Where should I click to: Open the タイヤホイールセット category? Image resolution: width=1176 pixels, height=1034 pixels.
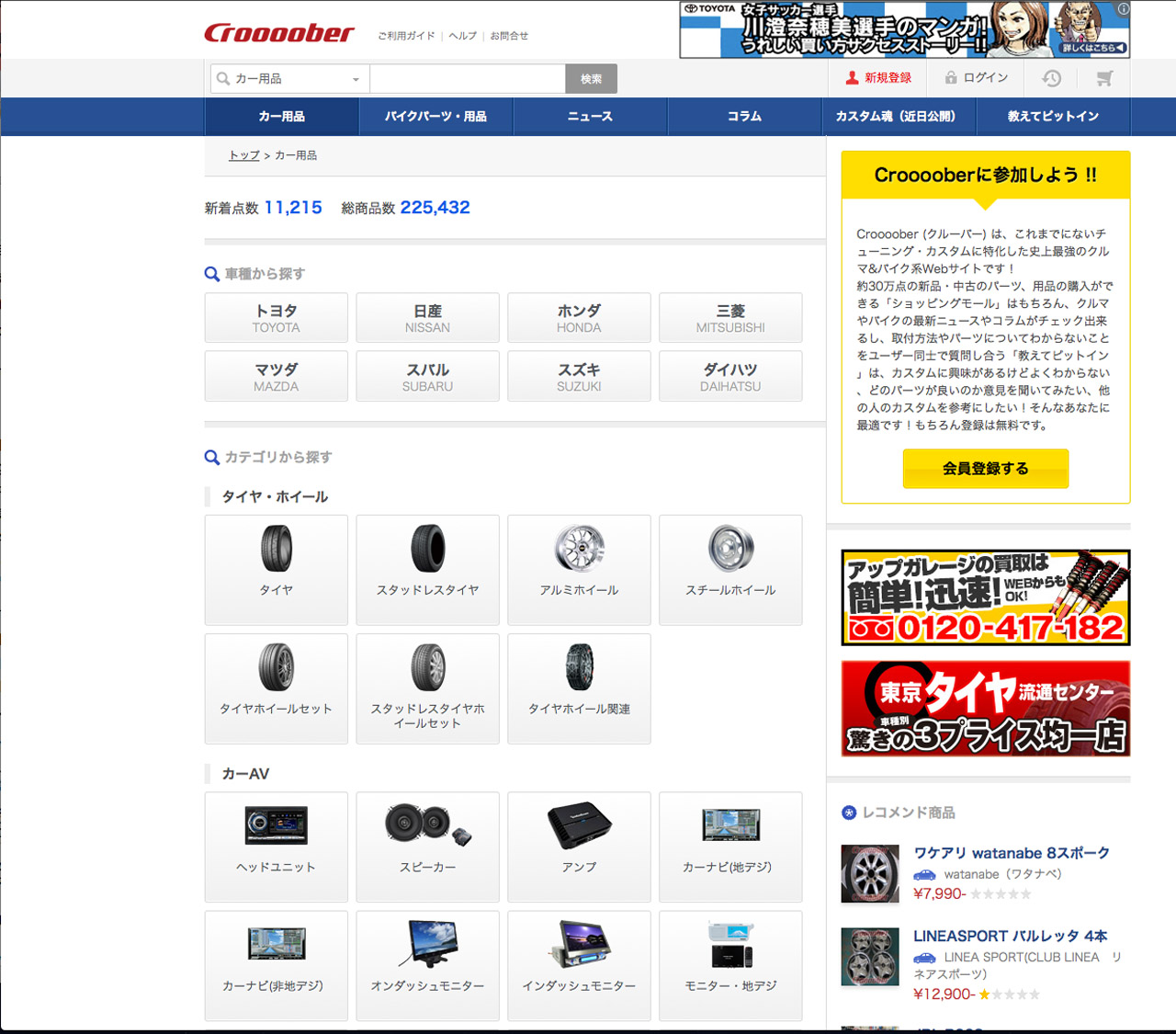277,688
